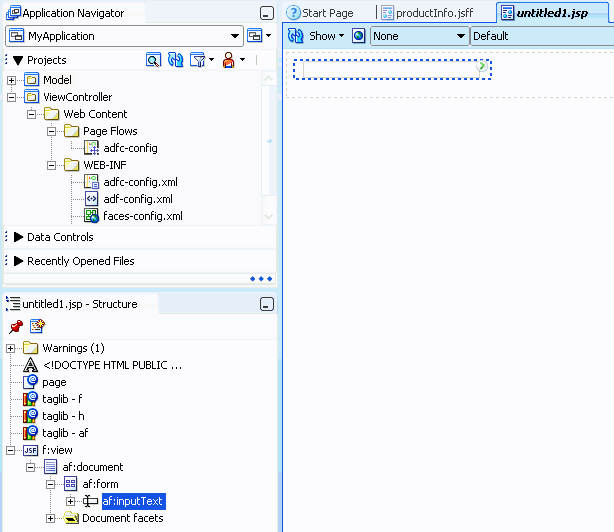Image resolution: width=614 pixels, height=532 pixels.
Task: Click the browser preview globe icon
Action: click(x=358, y=36)
